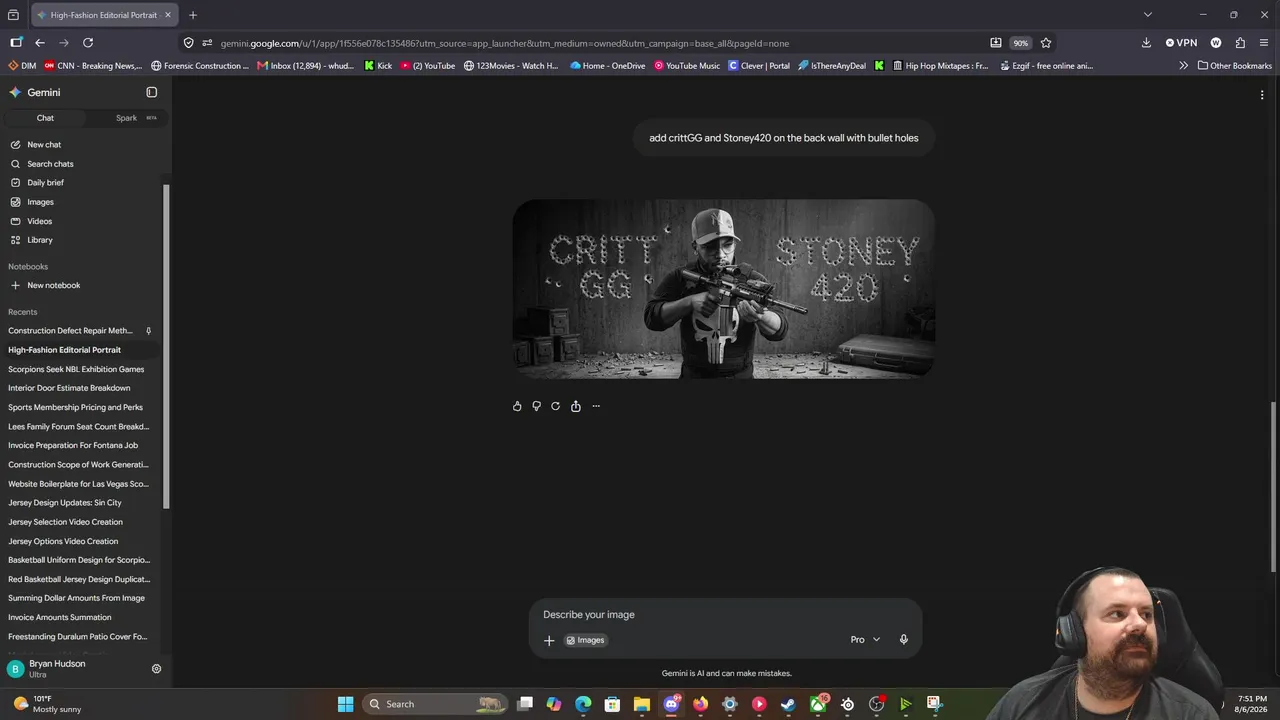The width and height of the screenshot is (1280, 720).
Task: Open the Home - OneDrive bookmark
Action: pos(608,66)
